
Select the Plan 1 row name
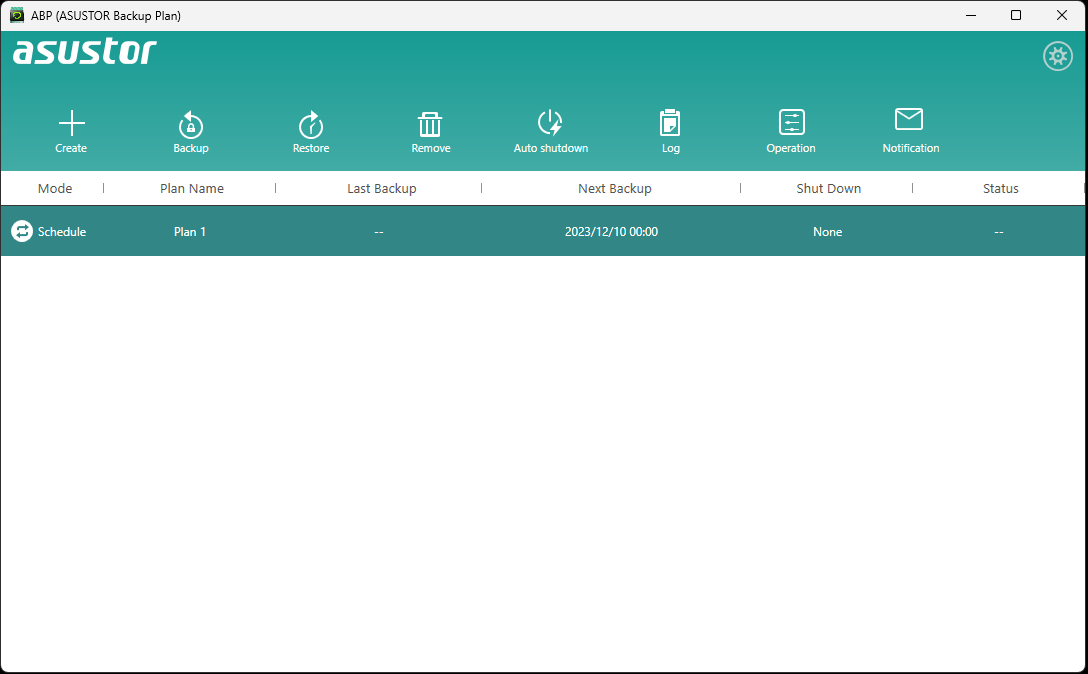pyautogui.click(x=190, y=231)
